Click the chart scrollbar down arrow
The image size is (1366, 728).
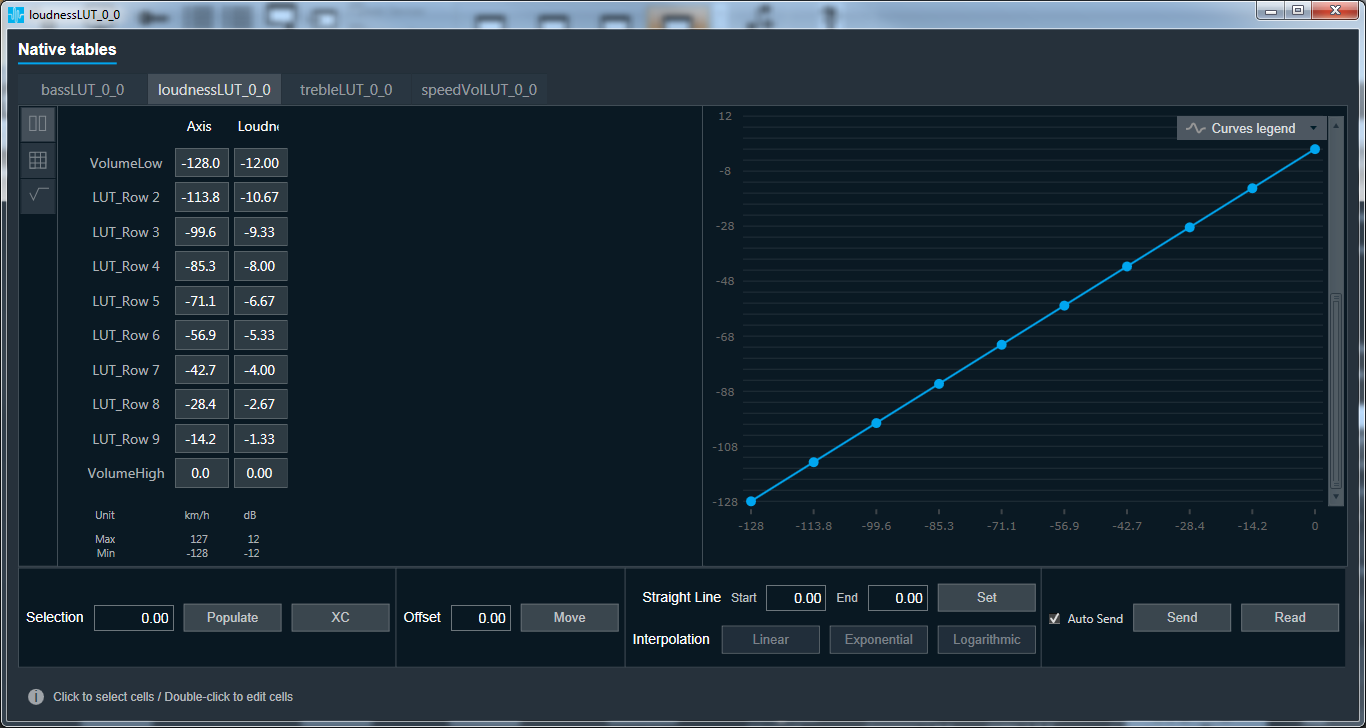(x=1336, y=497)
